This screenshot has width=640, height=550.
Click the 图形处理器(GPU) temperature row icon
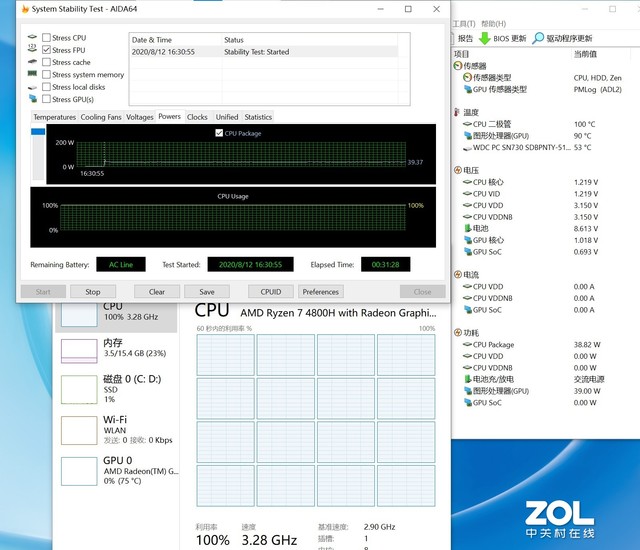click(x=467, y=135)
